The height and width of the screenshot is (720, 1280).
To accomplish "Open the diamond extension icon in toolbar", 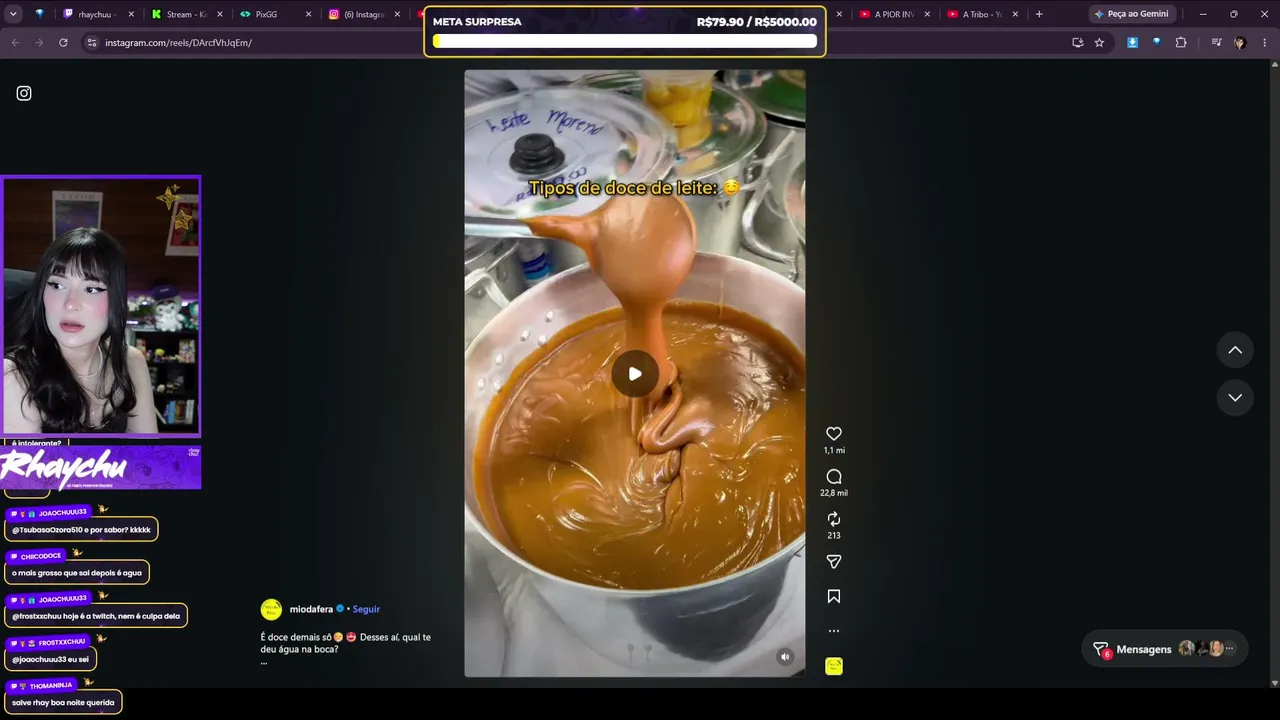I will (1156, 43).
